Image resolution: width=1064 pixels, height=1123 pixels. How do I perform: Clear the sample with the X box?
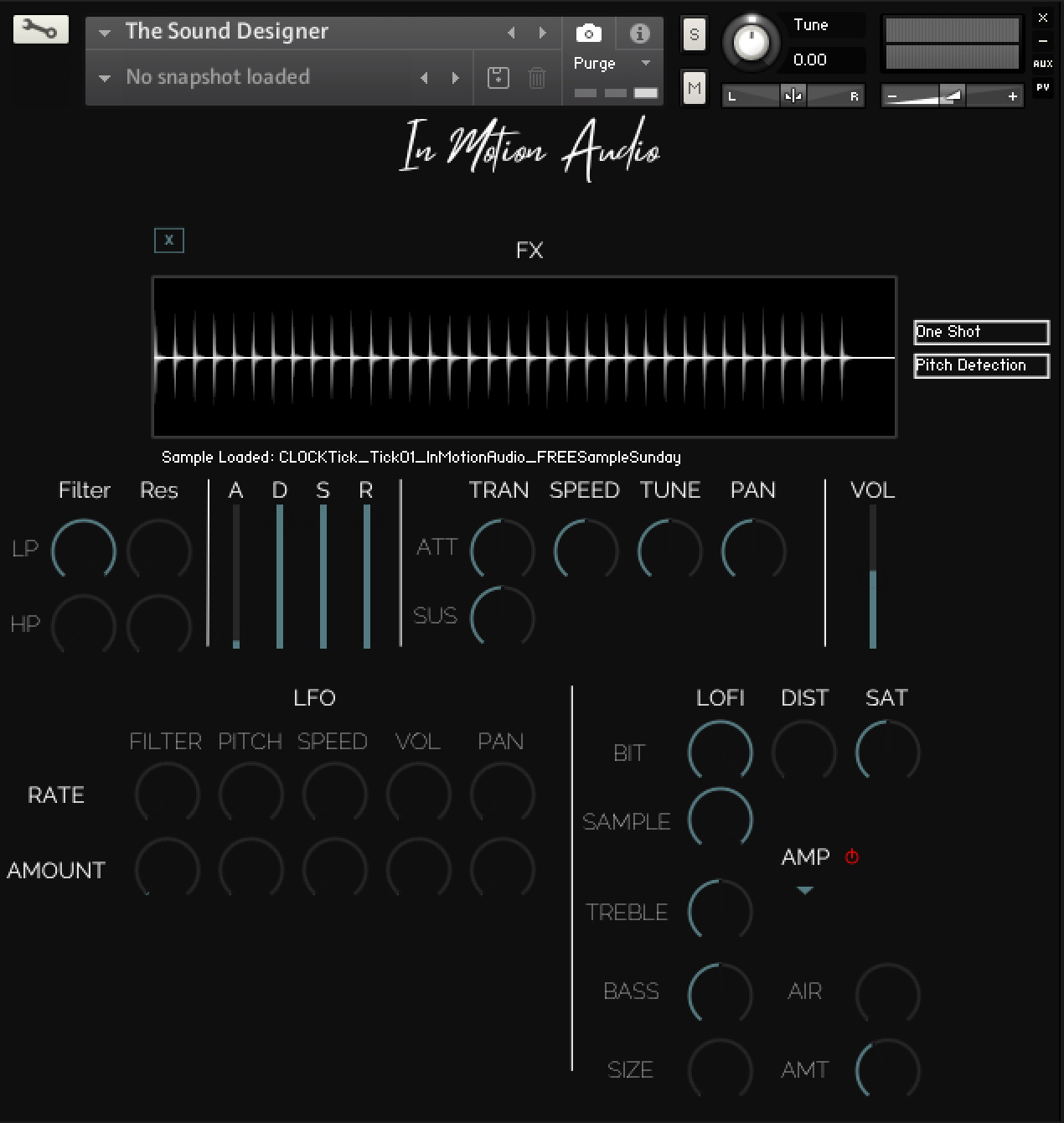(169, 241)
